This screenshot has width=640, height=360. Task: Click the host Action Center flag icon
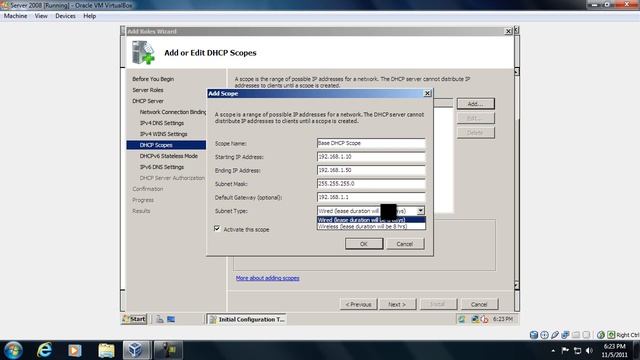565,351
